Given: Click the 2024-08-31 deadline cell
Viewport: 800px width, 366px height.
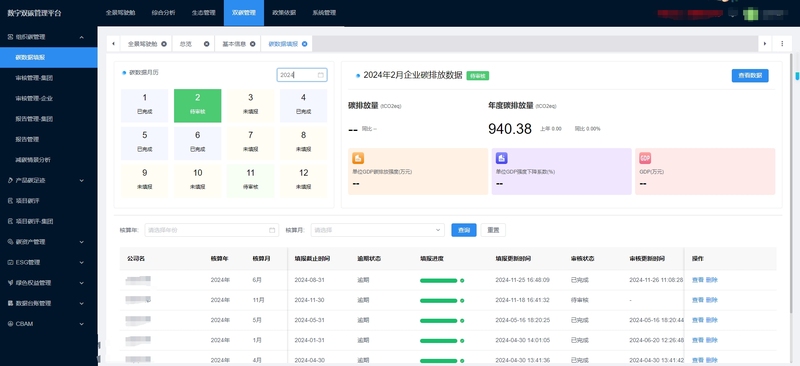Looking at the screenshot, I should (310, 280).
